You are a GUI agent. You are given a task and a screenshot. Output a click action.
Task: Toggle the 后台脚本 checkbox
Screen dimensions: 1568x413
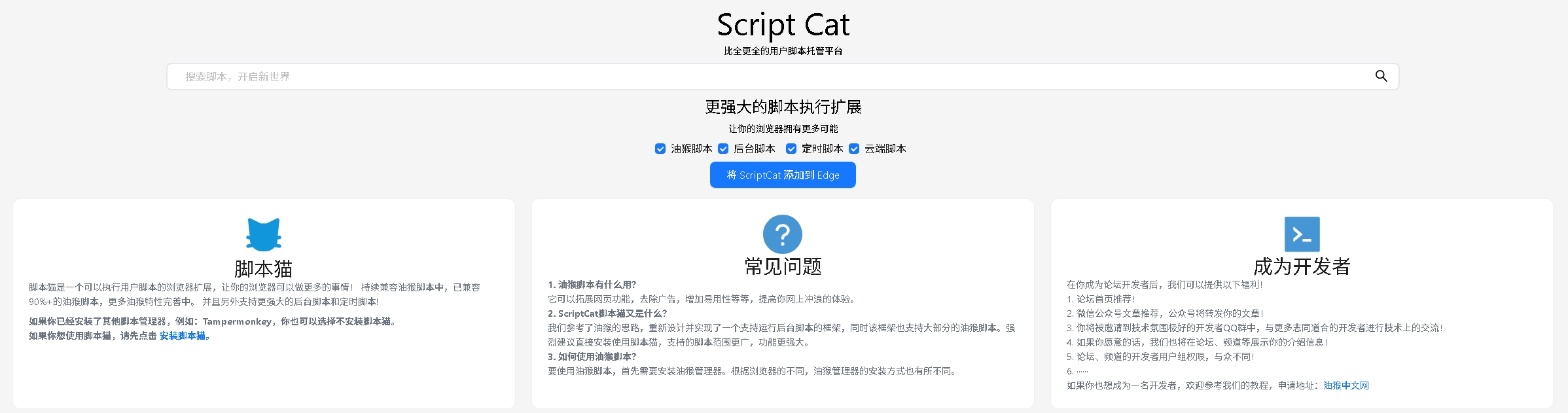(x=723, y=149)
